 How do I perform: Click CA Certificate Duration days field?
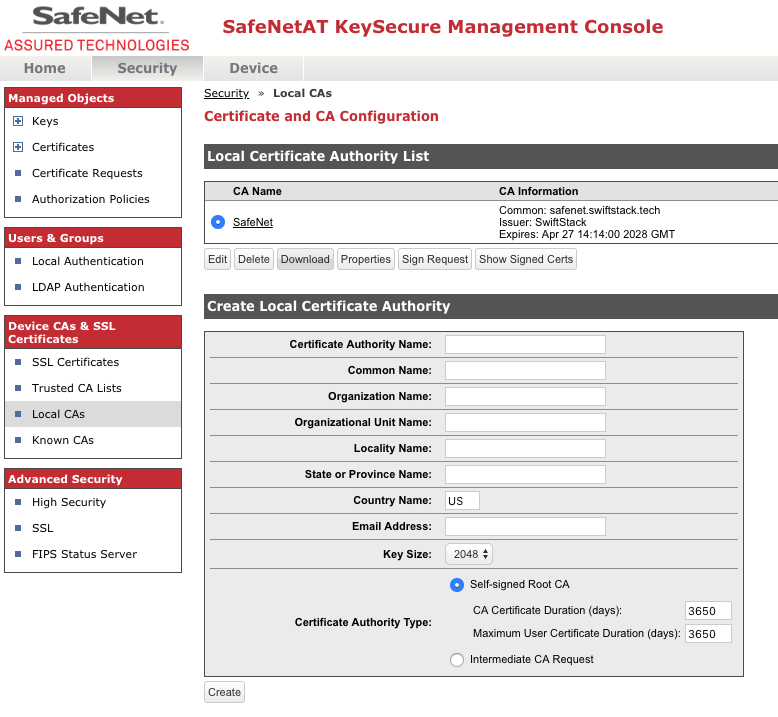click(x=708, y=611)
